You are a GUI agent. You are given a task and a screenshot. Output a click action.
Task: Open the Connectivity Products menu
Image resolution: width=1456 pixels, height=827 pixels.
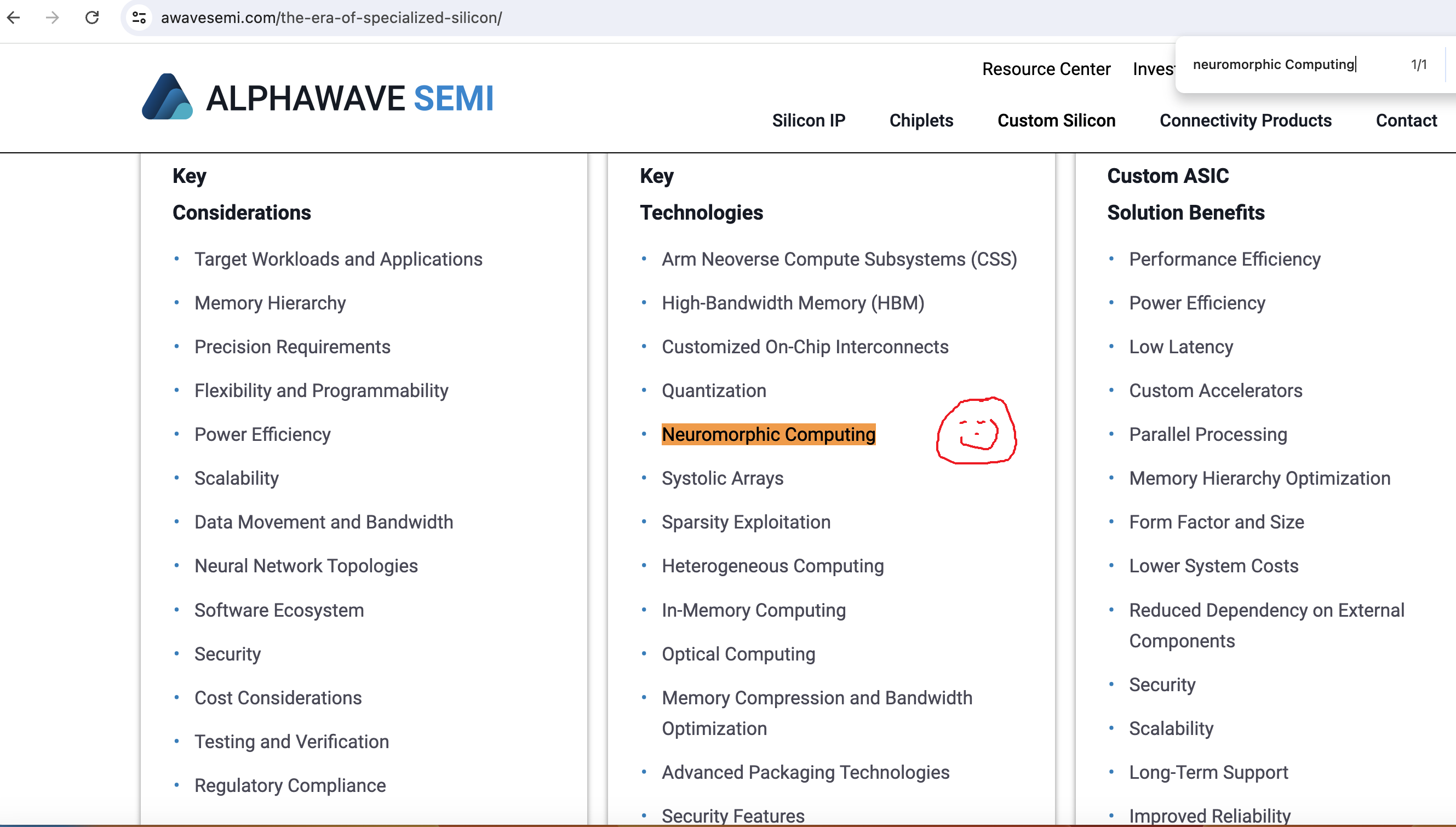pyautogui.click(x=1245, y=120)
